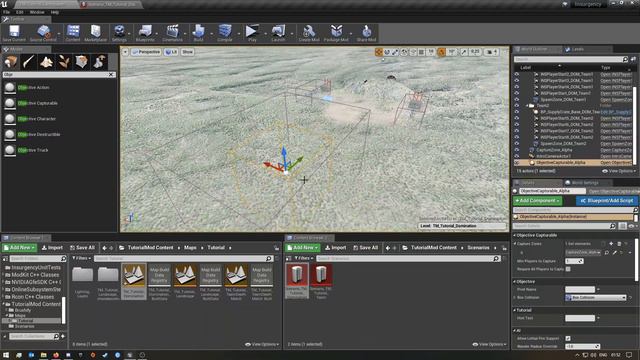Open the File menu
The width and height of the screenshot is (640, 360).
[x=7, y=12]
